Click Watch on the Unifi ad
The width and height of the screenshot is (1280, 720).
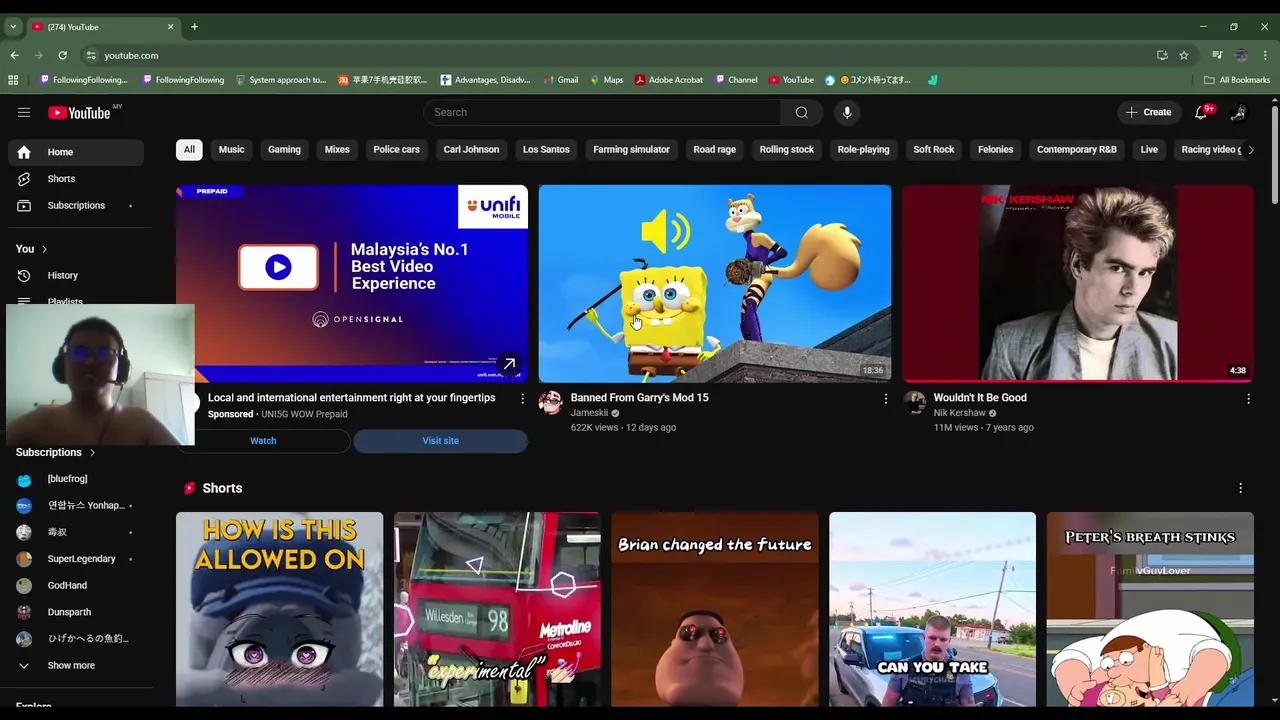click(x=263, y=441)
